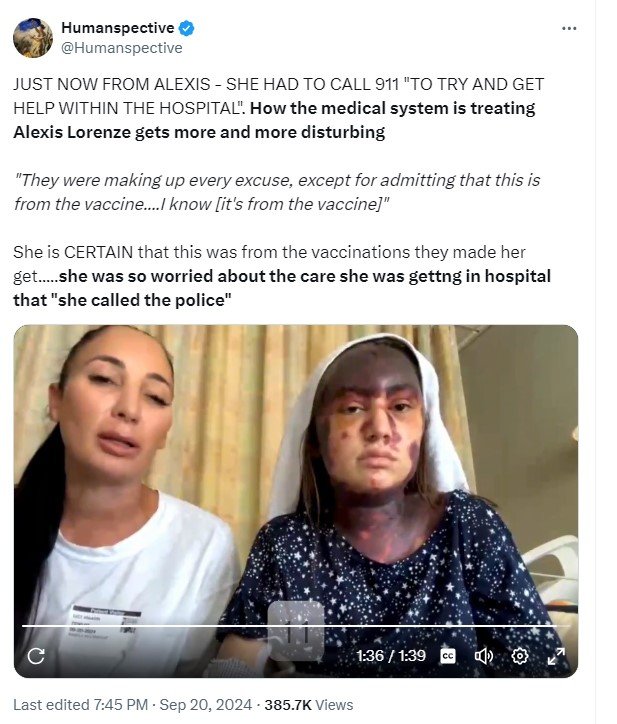Screen dimensions: 617x724
Task: Seek on the video progress bar
Action: [x=296, y=626]
